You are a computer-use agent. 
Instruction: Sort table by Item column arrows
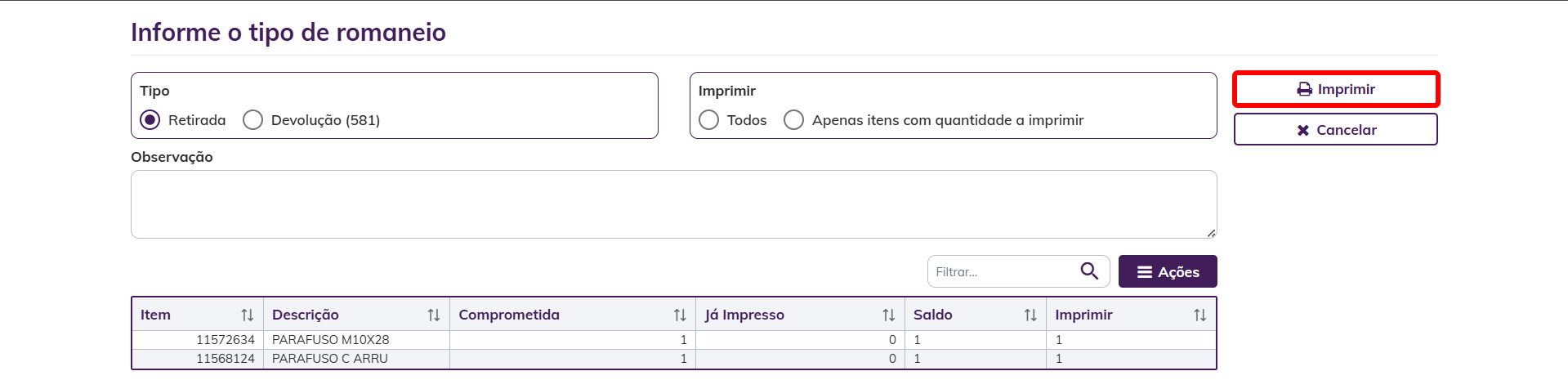pyautogui.click(x=247, y=315)
